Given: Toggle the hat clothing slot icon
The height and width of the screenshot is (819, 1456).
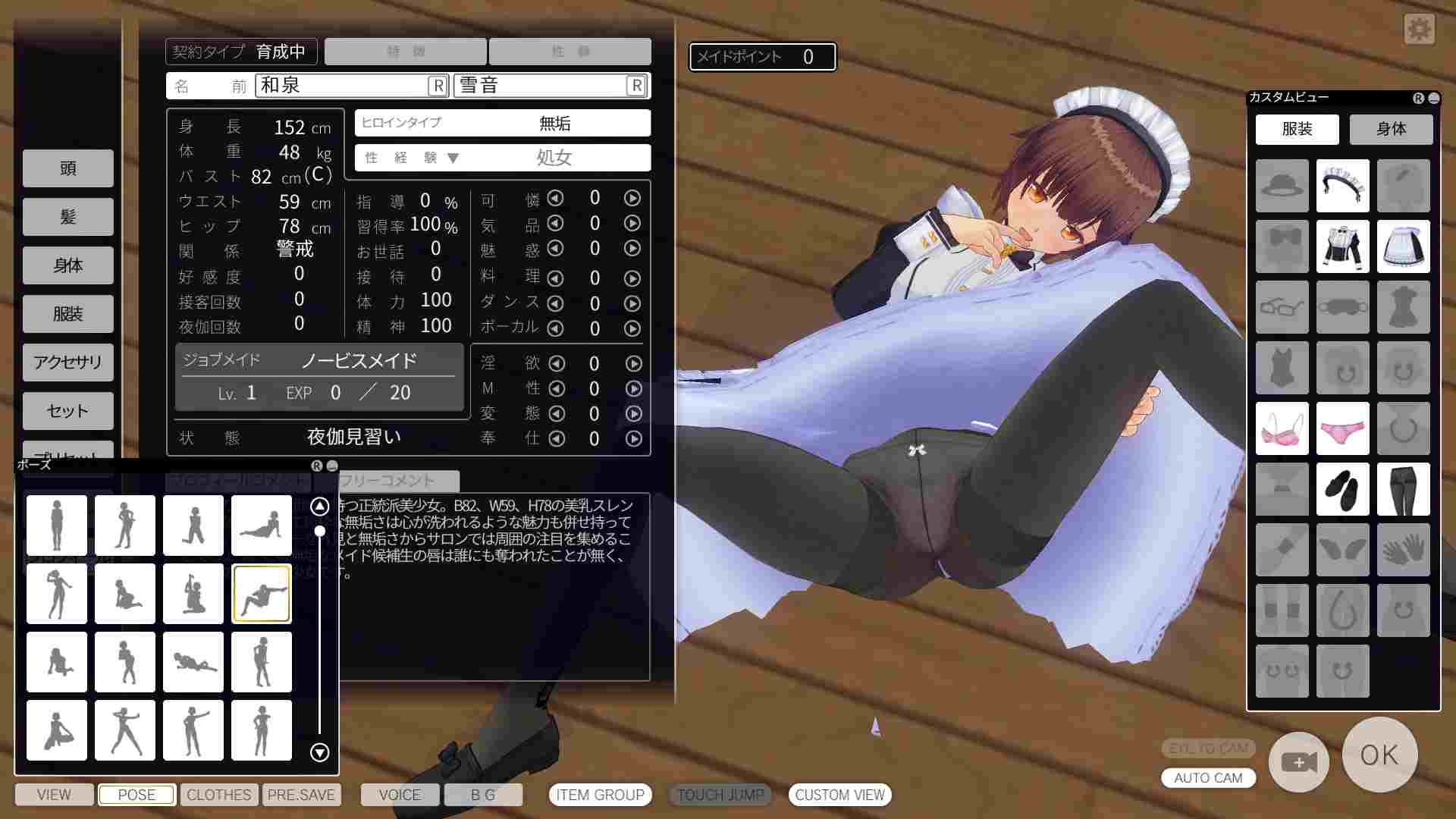Looking at the screenshot, I should [x=1282, y=185].
